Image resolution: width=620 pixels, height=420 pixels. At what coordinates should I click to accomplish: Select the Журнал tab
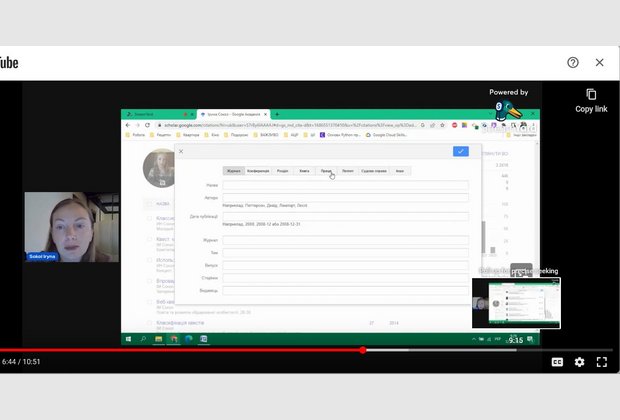click(233, 171)
